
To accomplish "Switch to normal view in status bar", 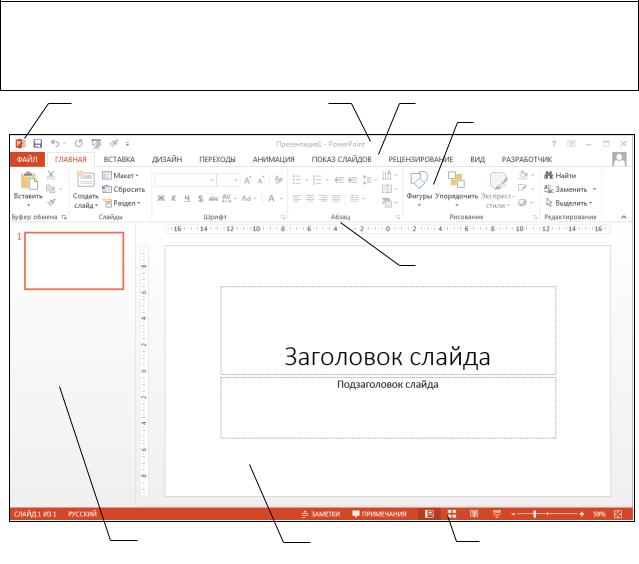I will coord(429,514).
